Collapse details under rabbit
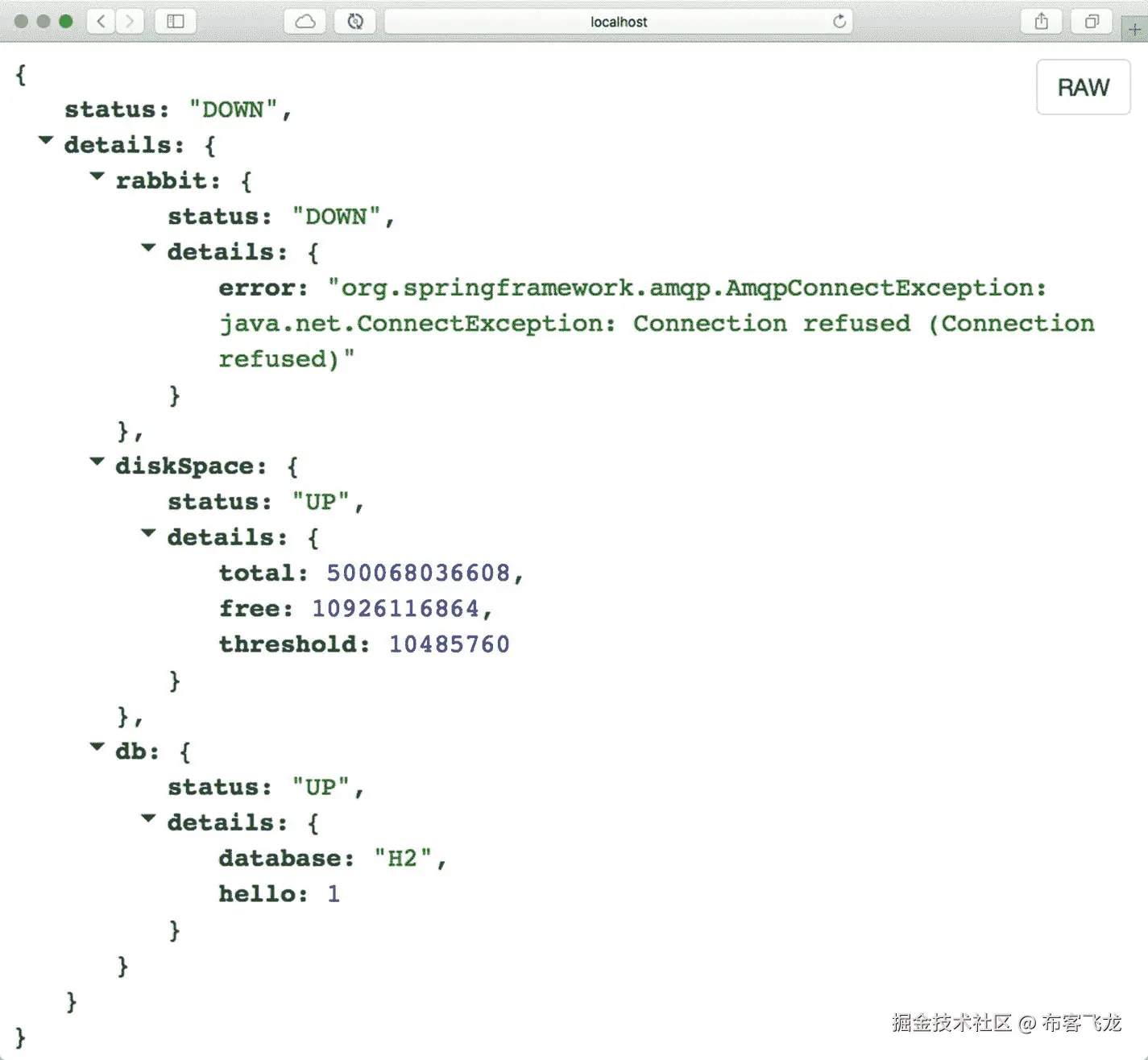The height and width of the screenshot is (1060, 1148). (148, 247)
